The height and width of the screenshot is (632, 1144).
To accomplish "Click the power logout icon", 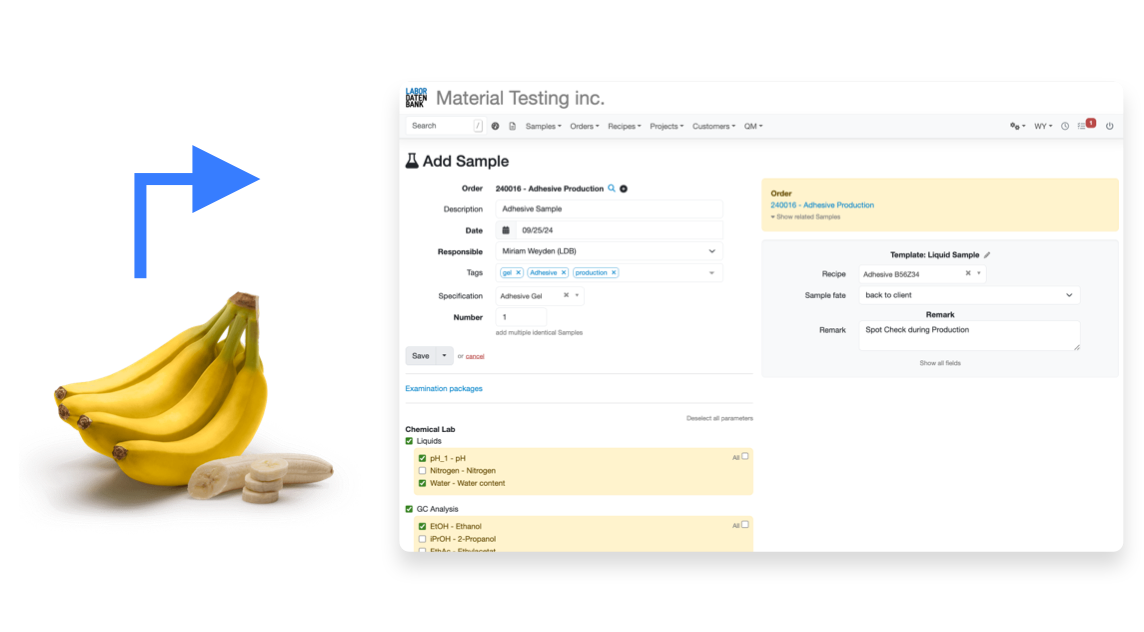I will pyautogui.click(x=1110, y=126).
